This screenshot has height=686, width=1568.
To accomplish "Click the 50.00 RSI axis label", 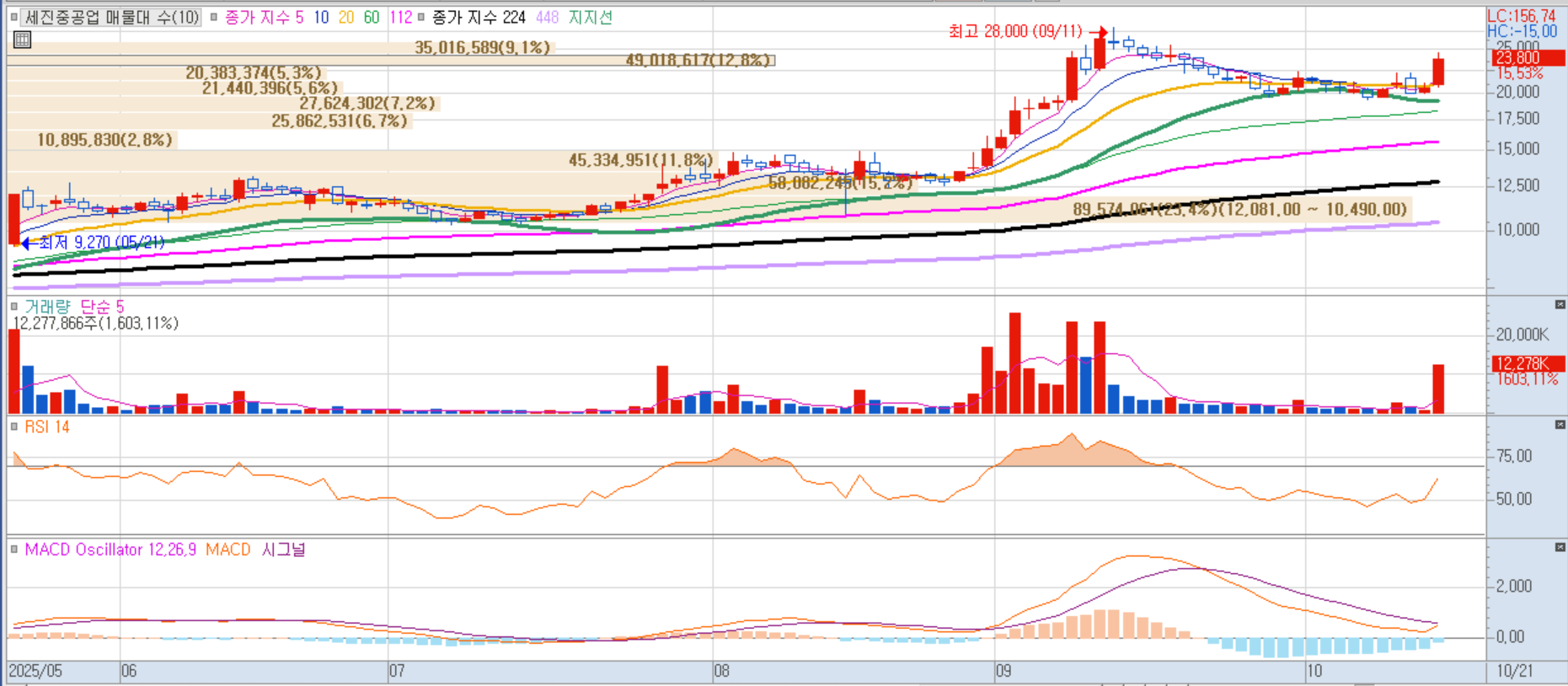I will [x=1513, y=499].
